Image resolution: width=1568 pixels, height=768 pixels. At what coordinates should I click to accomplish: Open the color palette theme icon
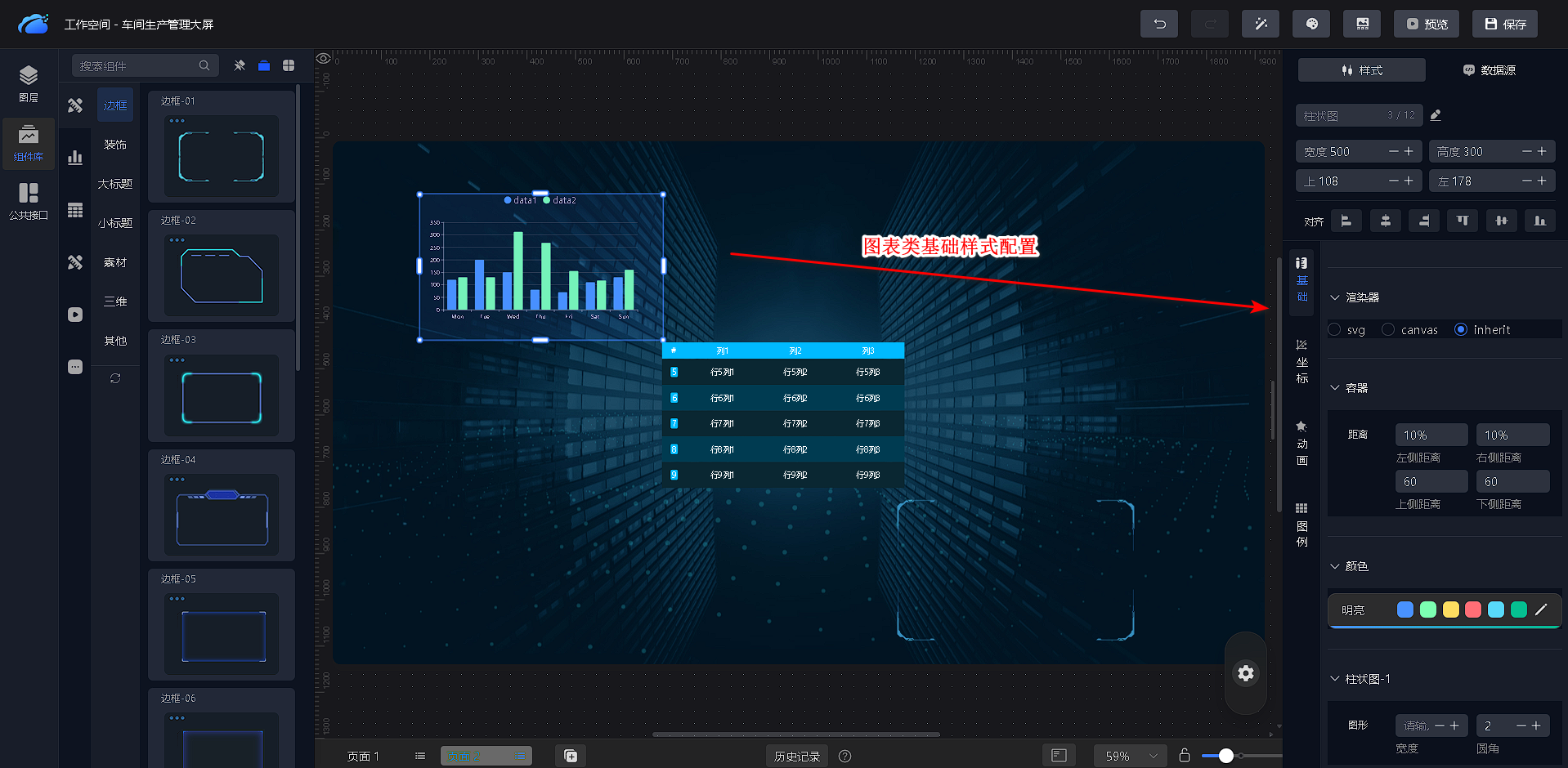(x=1310, y=24)
